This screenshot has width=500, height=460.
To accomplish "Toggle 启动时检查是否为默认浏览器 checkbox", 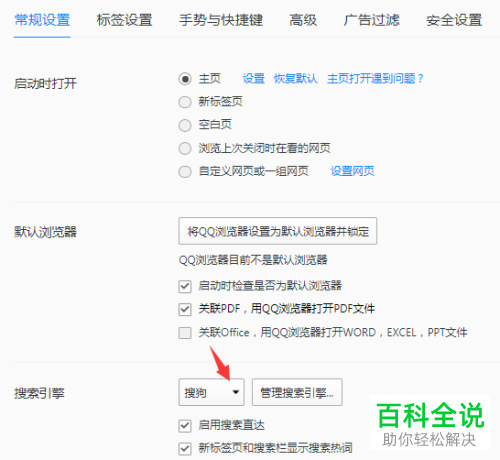I will pyautogui.click(x=185, y=286).
